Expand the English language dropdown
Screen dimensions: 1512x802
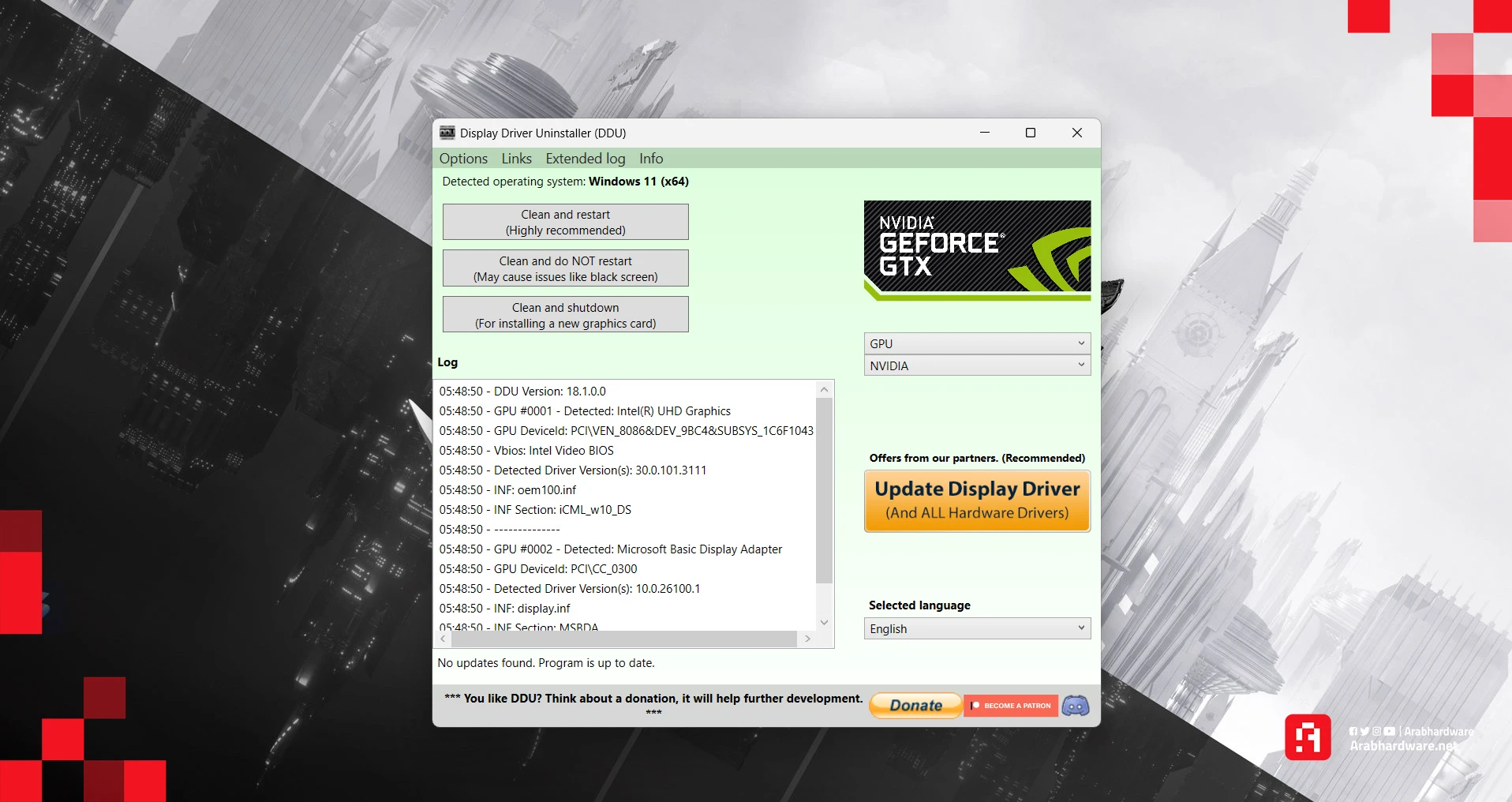click(977, 628)
